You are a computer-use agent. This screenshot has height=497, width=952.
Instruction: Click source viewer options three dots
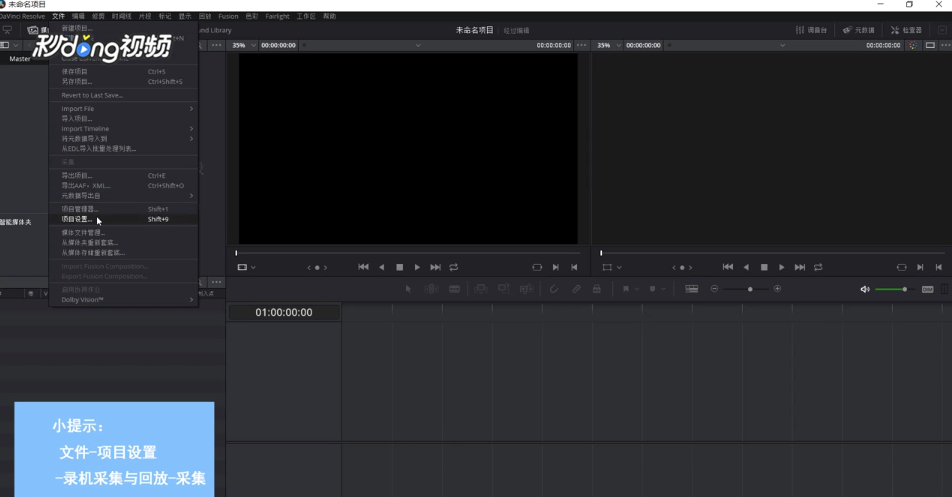click(582, 46)
